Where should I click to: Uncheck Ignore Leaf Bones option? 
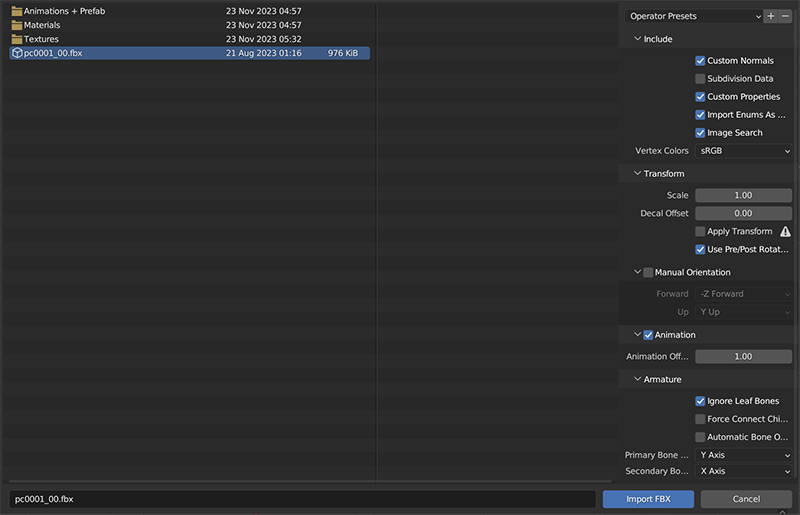[700, 401]
